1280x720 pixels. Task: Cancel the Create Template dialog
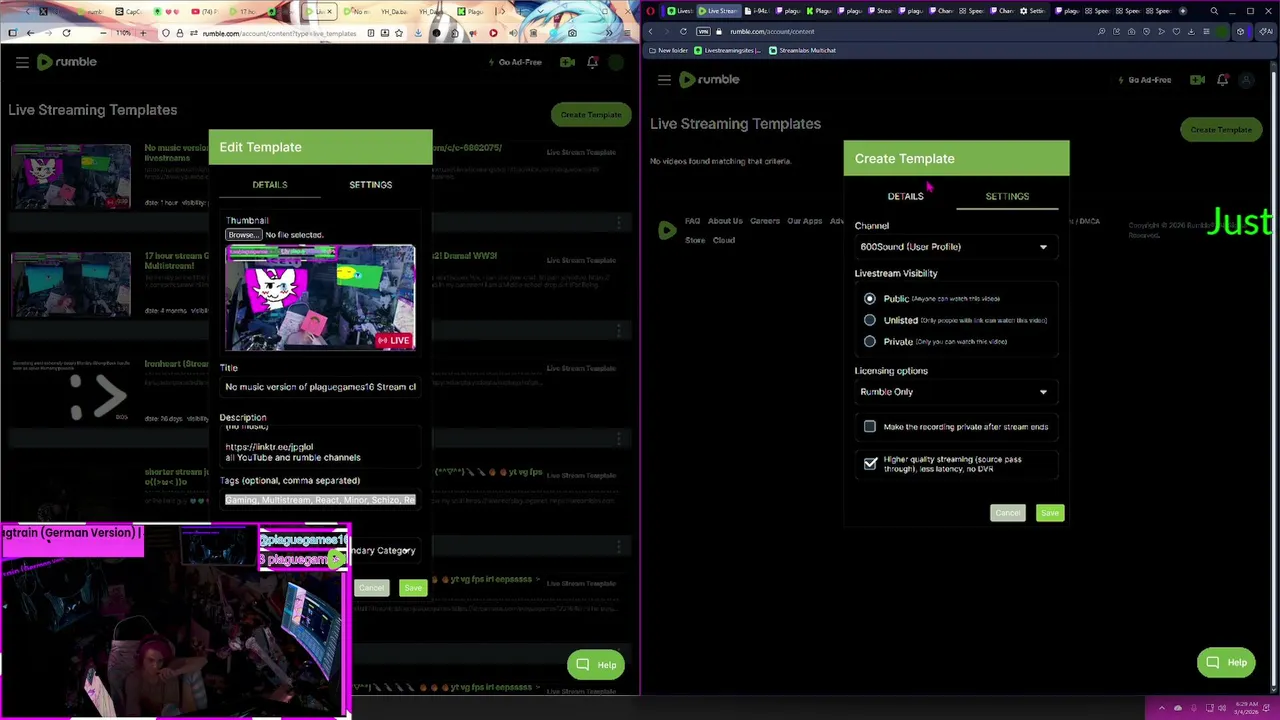pos(1007,513)
